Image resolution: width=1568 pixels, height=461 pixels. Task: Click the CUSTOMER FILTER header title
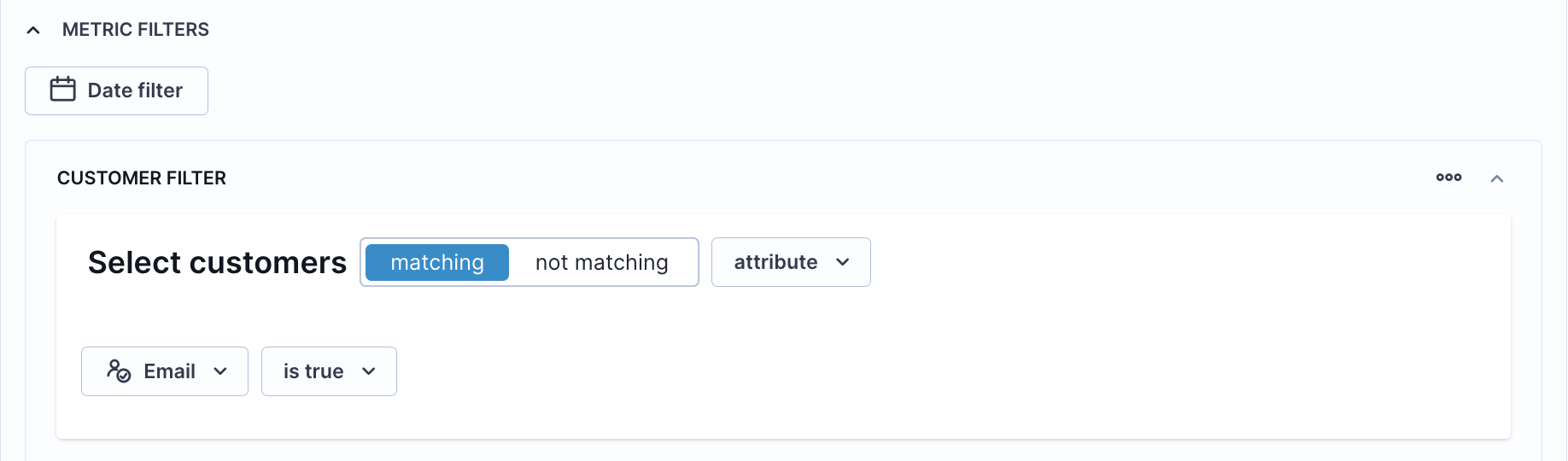pyautogui.click(x=142, y=178)
